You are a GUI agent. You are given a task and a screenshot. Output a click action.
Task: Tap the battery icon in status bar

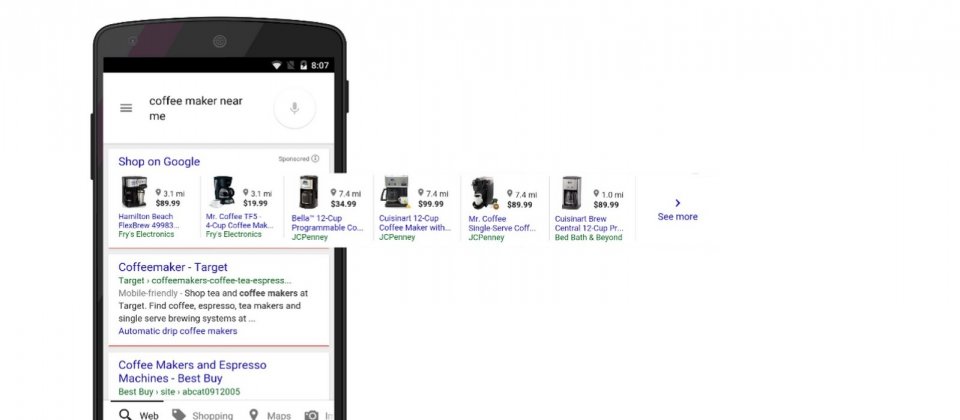[303, 65]
